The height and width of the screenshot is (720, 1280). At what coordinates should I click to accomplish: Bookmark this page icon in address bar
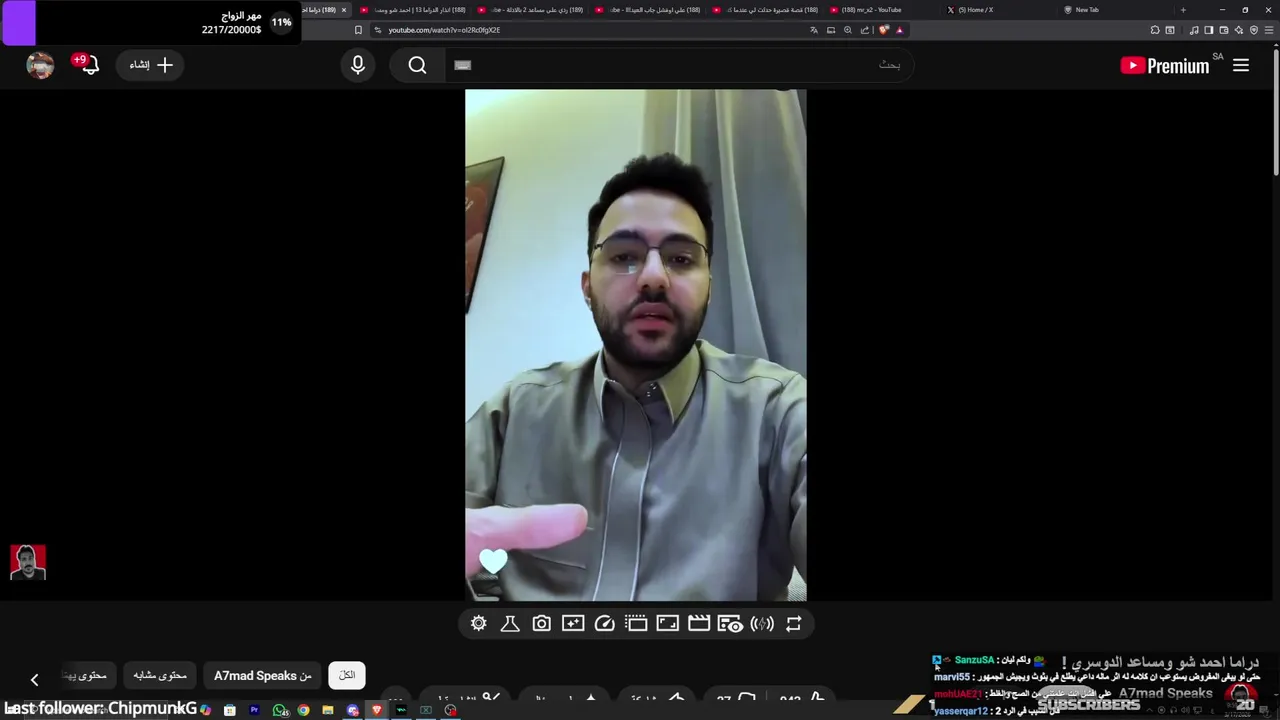point(358,30)
